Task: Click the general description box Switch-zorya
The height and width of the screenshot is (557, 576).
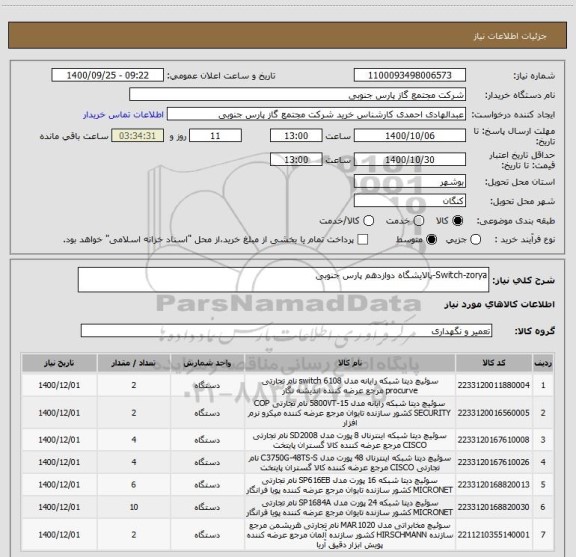Action: point(283,280)
